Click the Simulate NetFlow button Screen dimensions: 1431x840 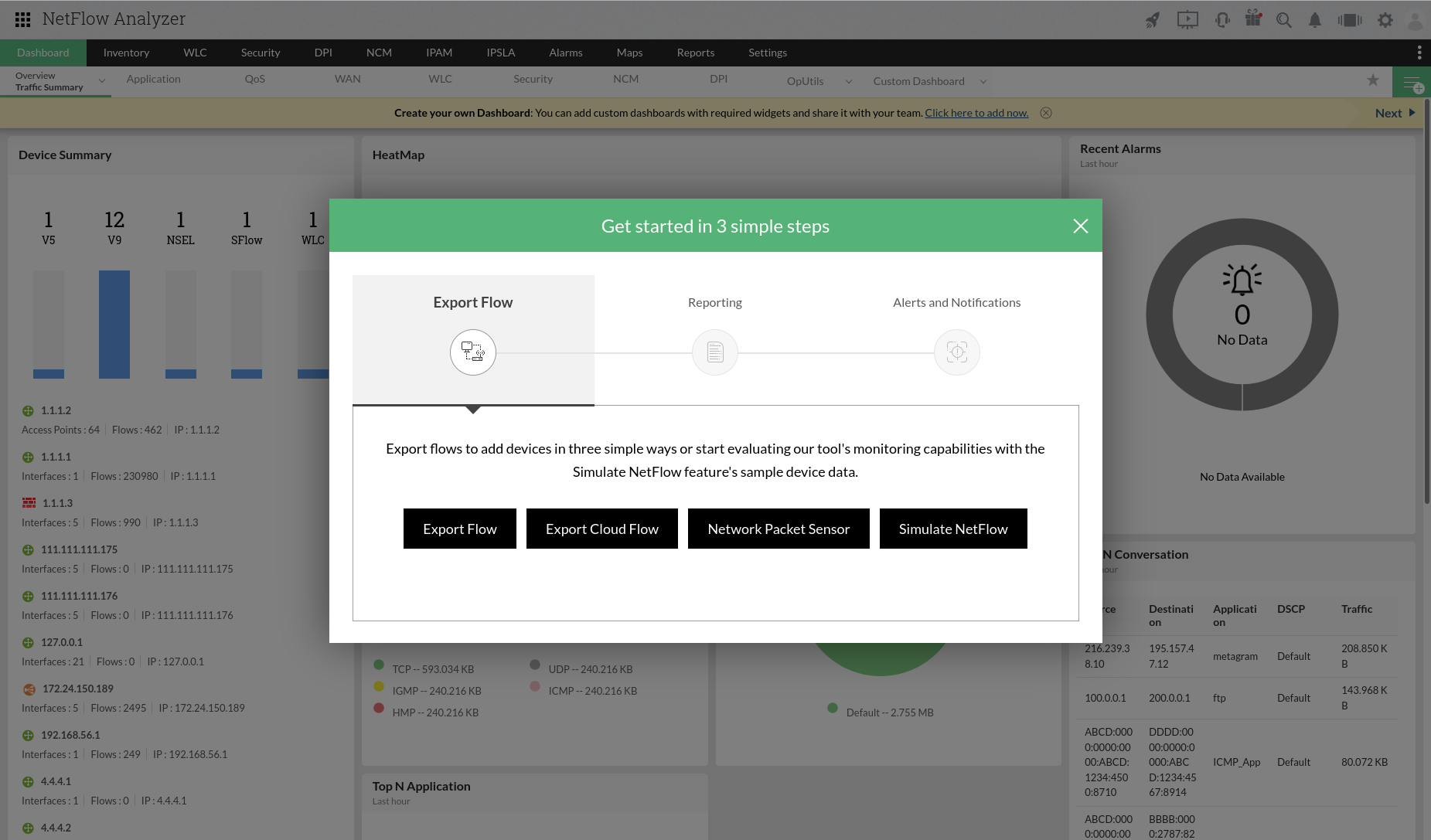[953, 529]
